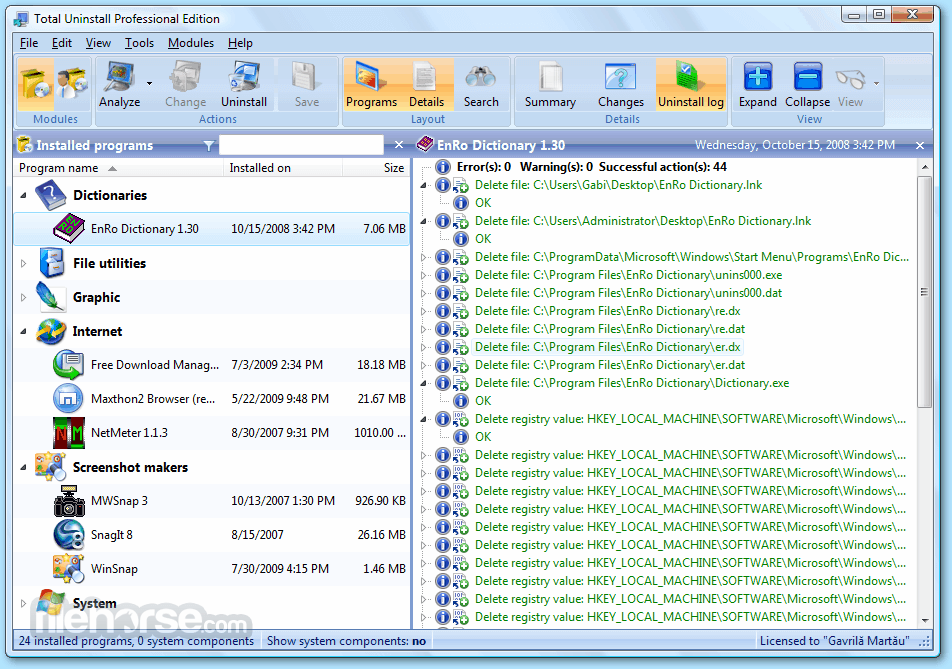This screenshot has width=952, height=669.
Task: Collapse the Gabi Desktop EnRo Dictionary.lnk entry
Action: (424, 185)
